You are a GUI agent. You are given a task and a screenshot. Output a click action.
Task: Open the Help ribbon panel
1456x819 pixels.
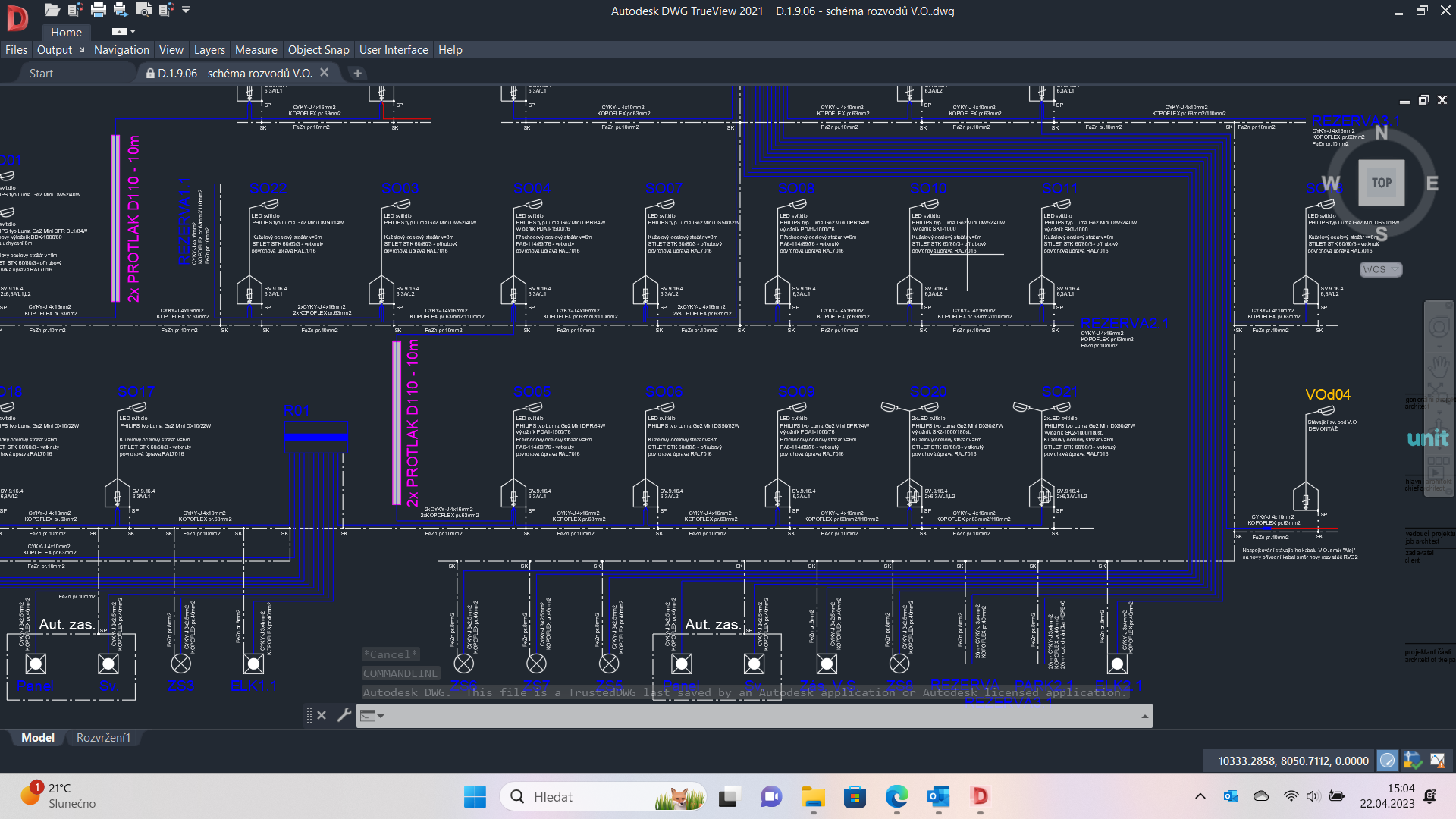450,50
